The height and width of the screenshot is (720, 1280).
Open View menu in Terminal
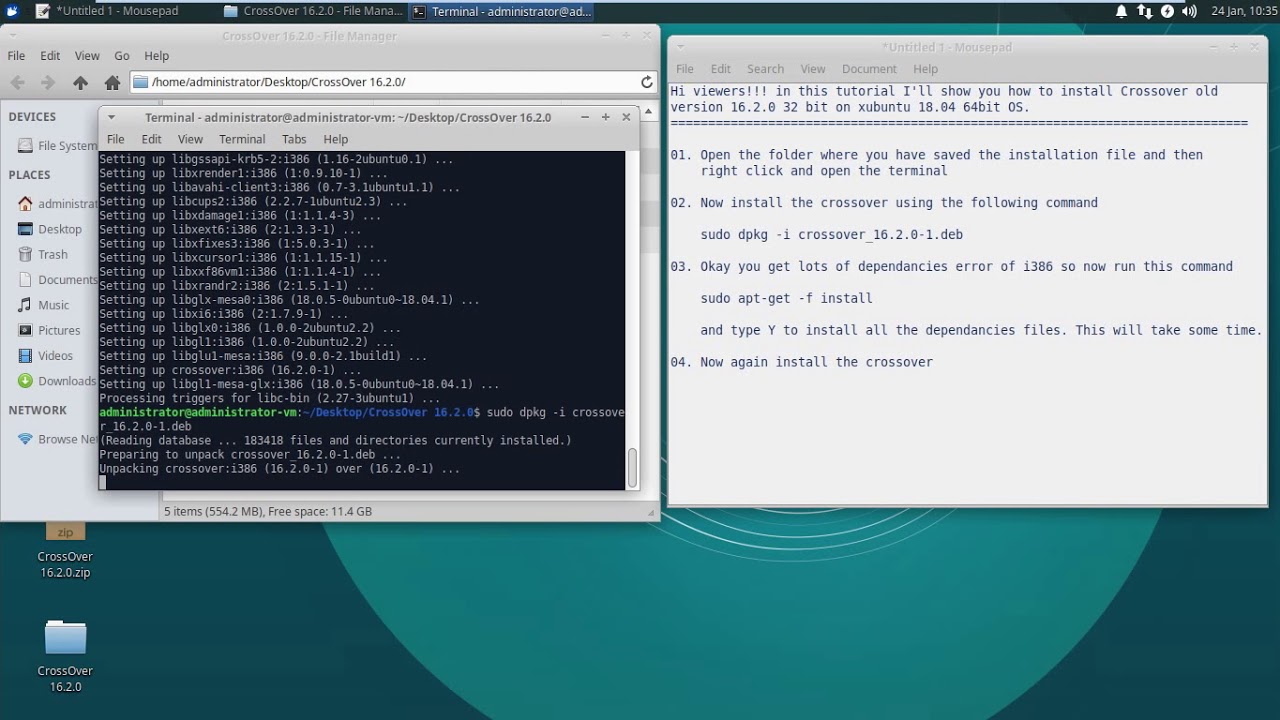tap(190, 139)
